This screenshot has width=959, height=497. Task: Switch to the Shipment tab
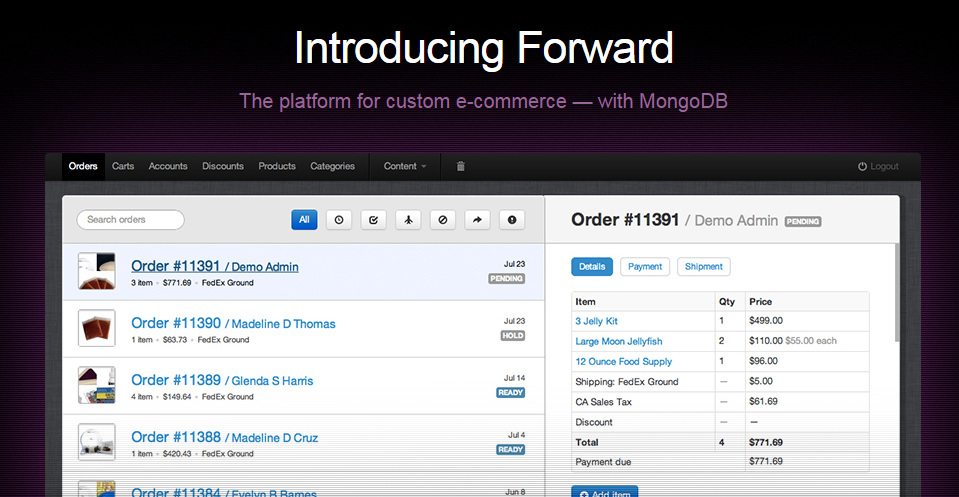(703, 267)
